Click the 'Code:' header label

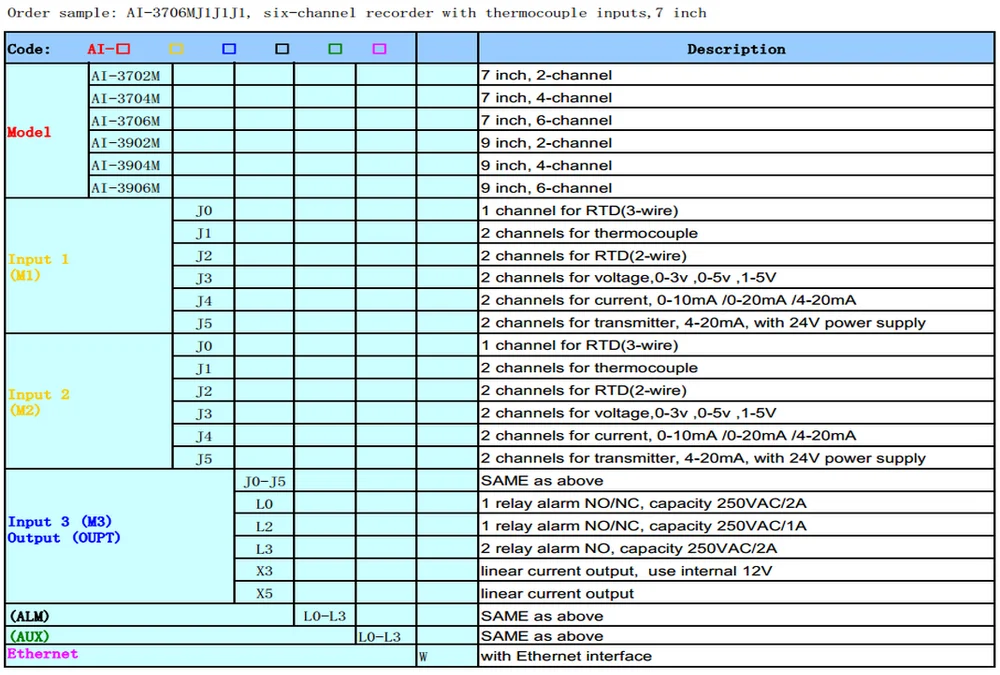click(29, 50)
